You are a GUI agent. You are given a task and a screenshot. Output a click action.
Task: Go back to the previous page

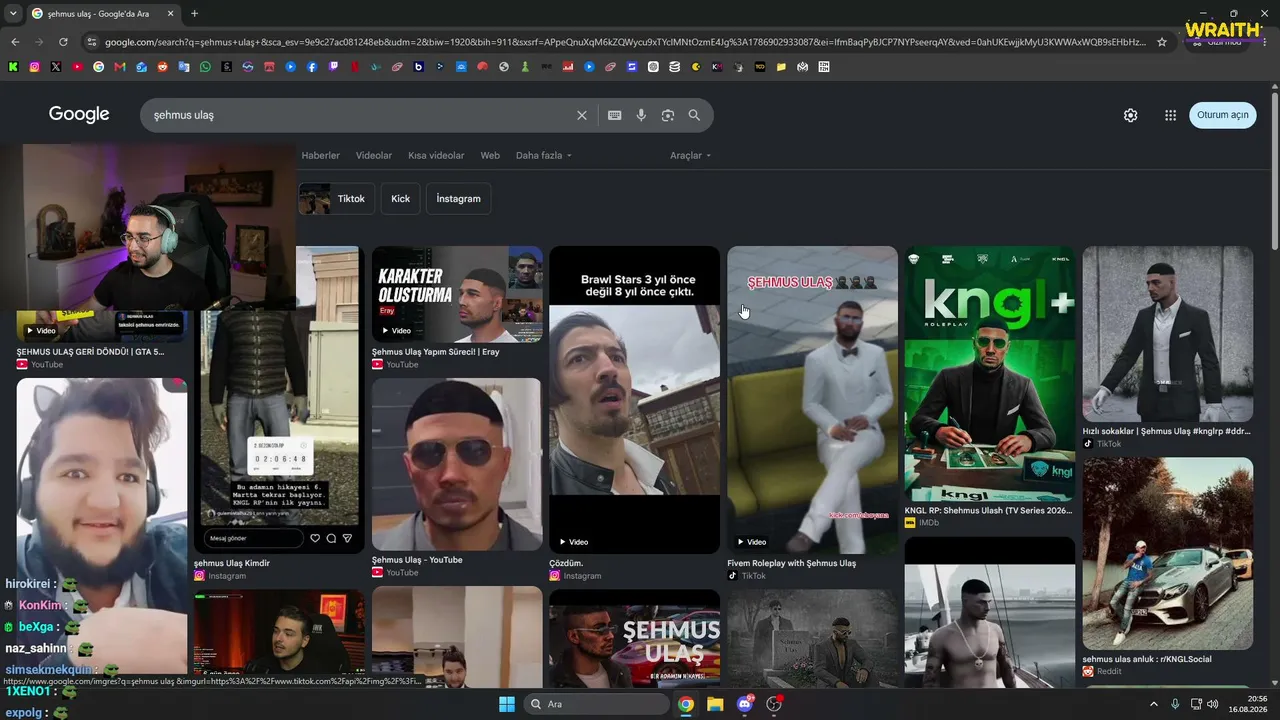click(x=15, y=42)
